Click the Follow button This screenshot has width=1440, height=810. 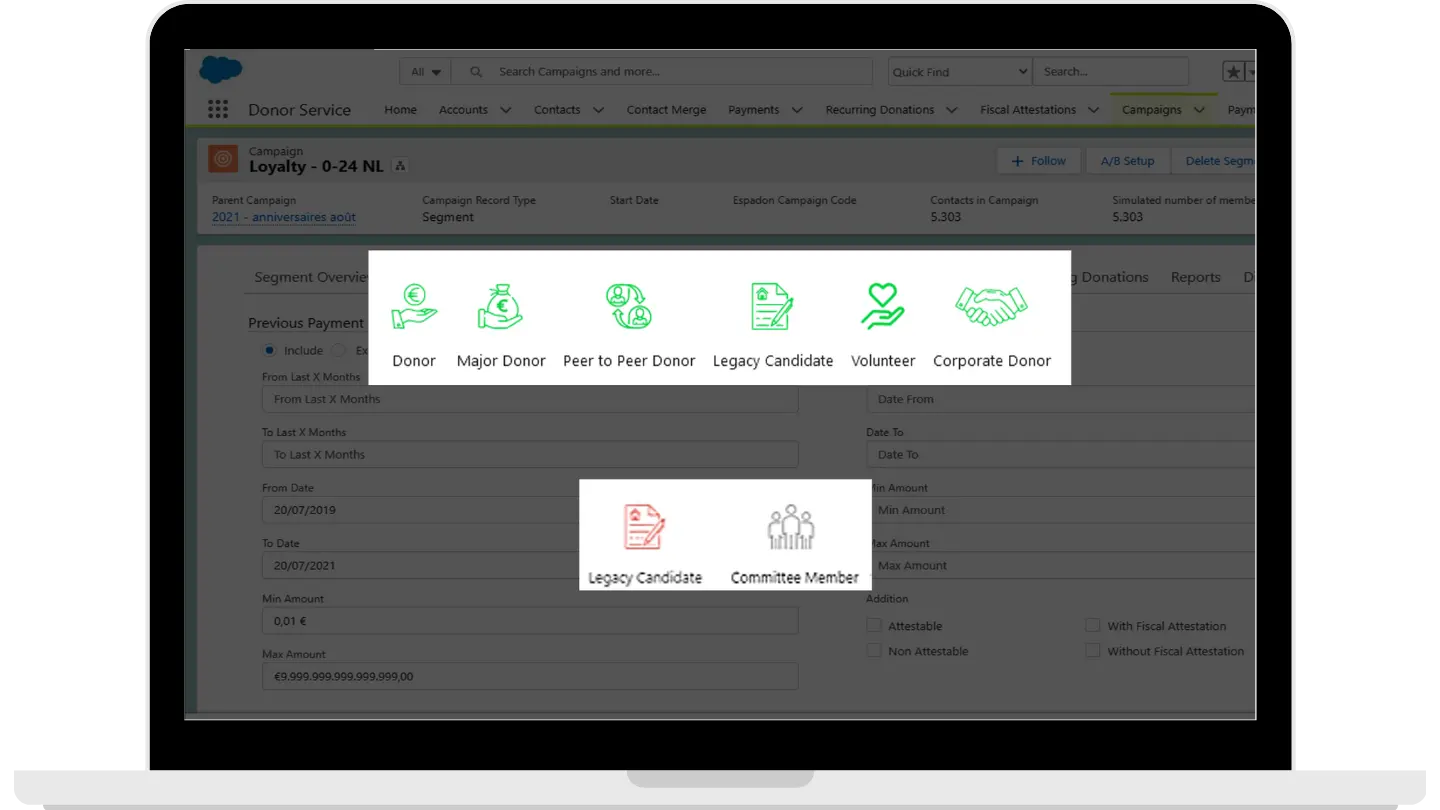[1039, 161]
